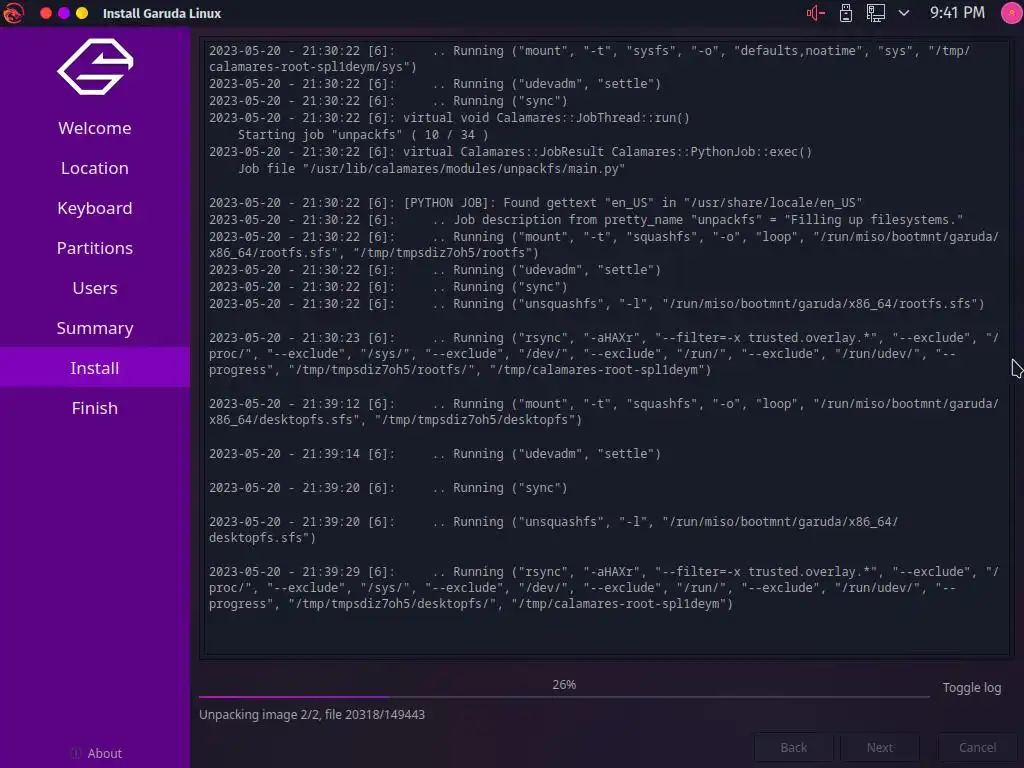Image resolution: width=1024 pixels, height=768 pixels.
Task: Click the 21:39:14 udevadm settle log line
Action: coord(435,453)
